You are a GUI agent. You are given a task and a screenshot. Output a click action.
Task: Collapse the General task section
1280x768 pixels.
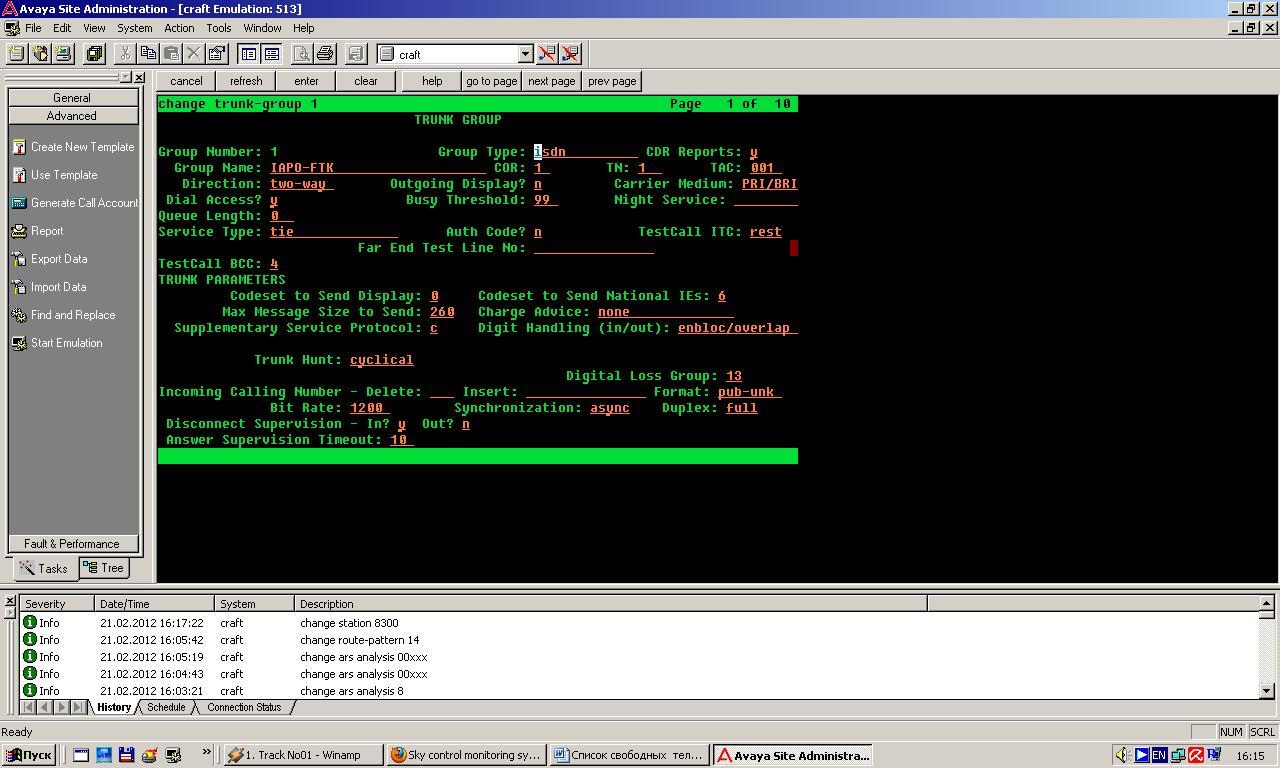click(72, 98)
